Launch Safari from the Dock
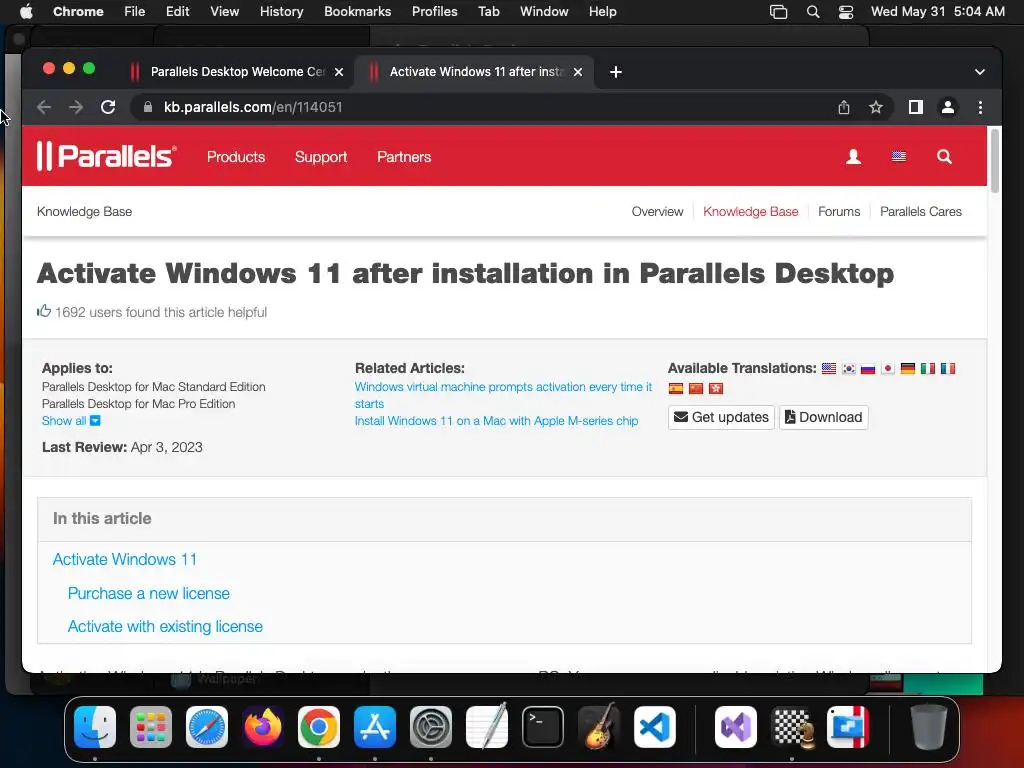Viewport: 1024px width, 768px height. click(207, 727)
